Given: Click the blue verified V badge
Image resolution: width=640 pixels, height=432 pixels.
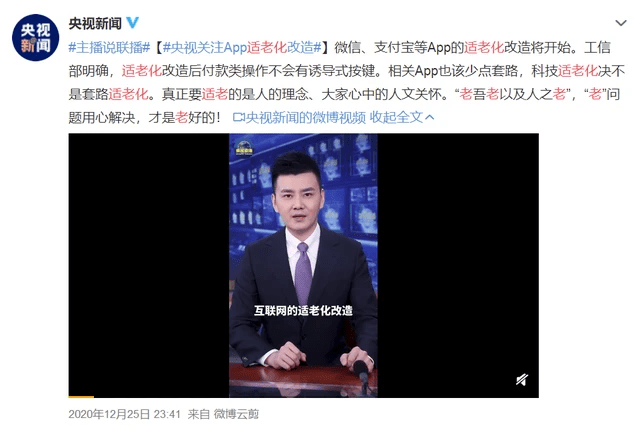Looking at the screenshot, I should pos(132,22).
